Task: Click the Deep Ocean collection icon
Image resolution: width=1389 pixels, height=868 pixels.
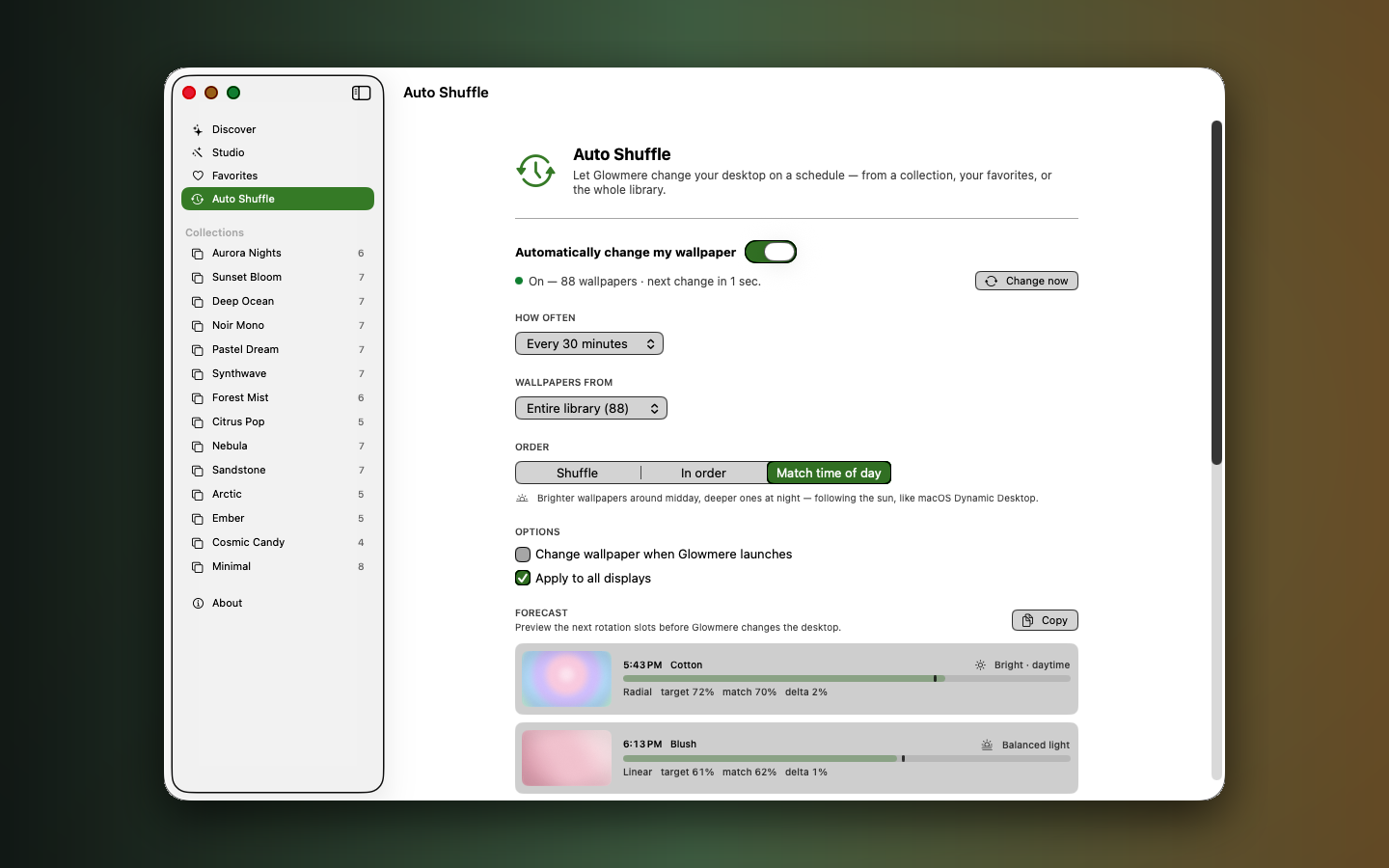Action: 198,302
